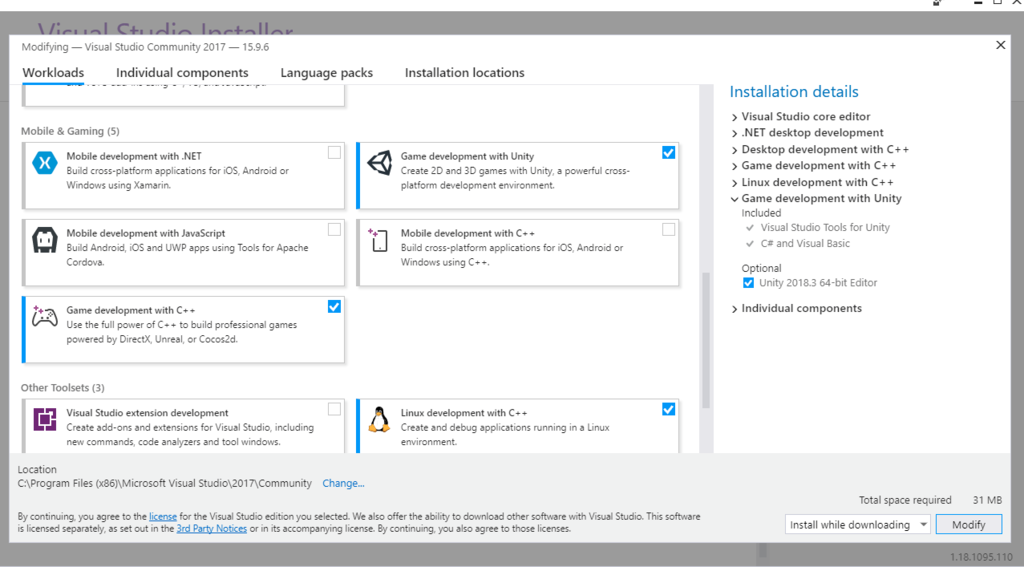Collapse Game development with Unity details
Viewport: 1024px width, 567px height.
735,199
